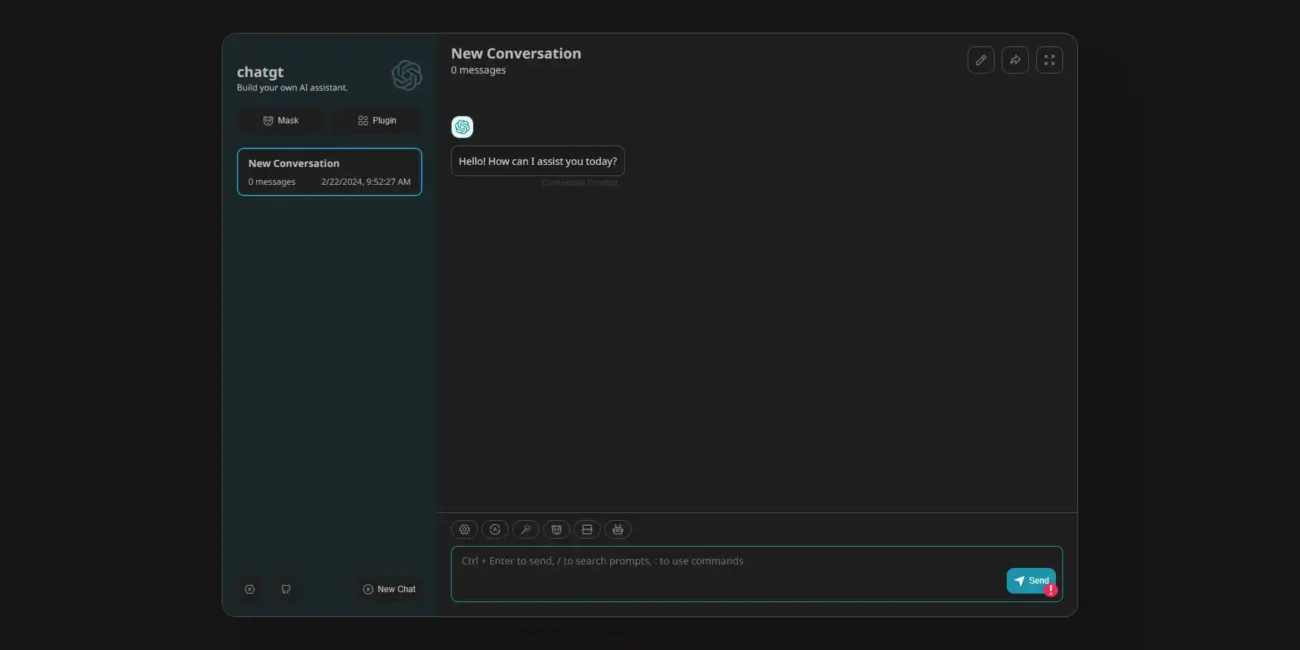Toggle fullscreen mode icon
The height and width of the screenshot is (650, 1300).
[x=1049, y=60]
